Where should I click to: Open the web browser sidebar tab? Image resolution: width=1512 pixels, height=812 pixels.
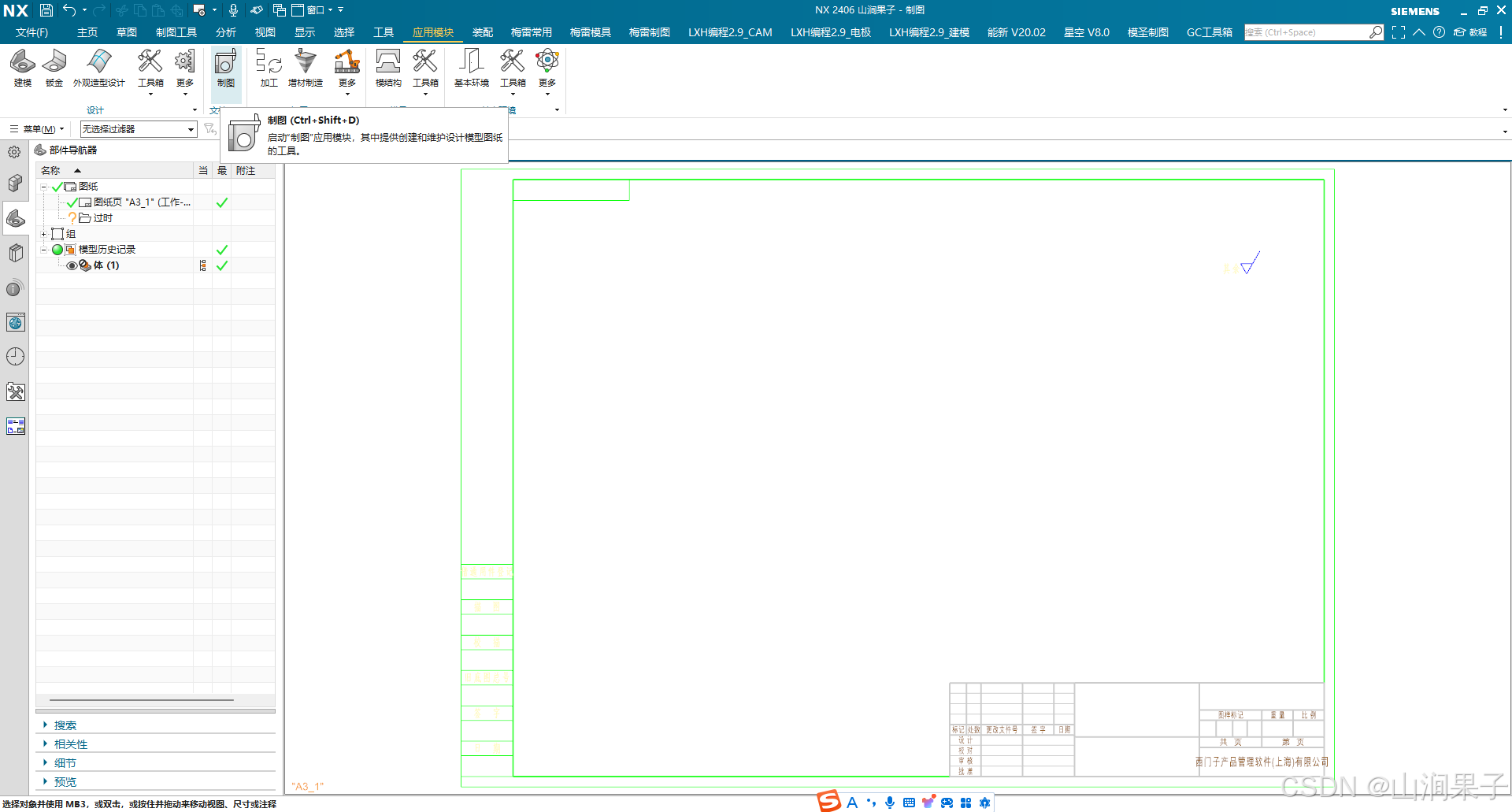pos(15,322)
